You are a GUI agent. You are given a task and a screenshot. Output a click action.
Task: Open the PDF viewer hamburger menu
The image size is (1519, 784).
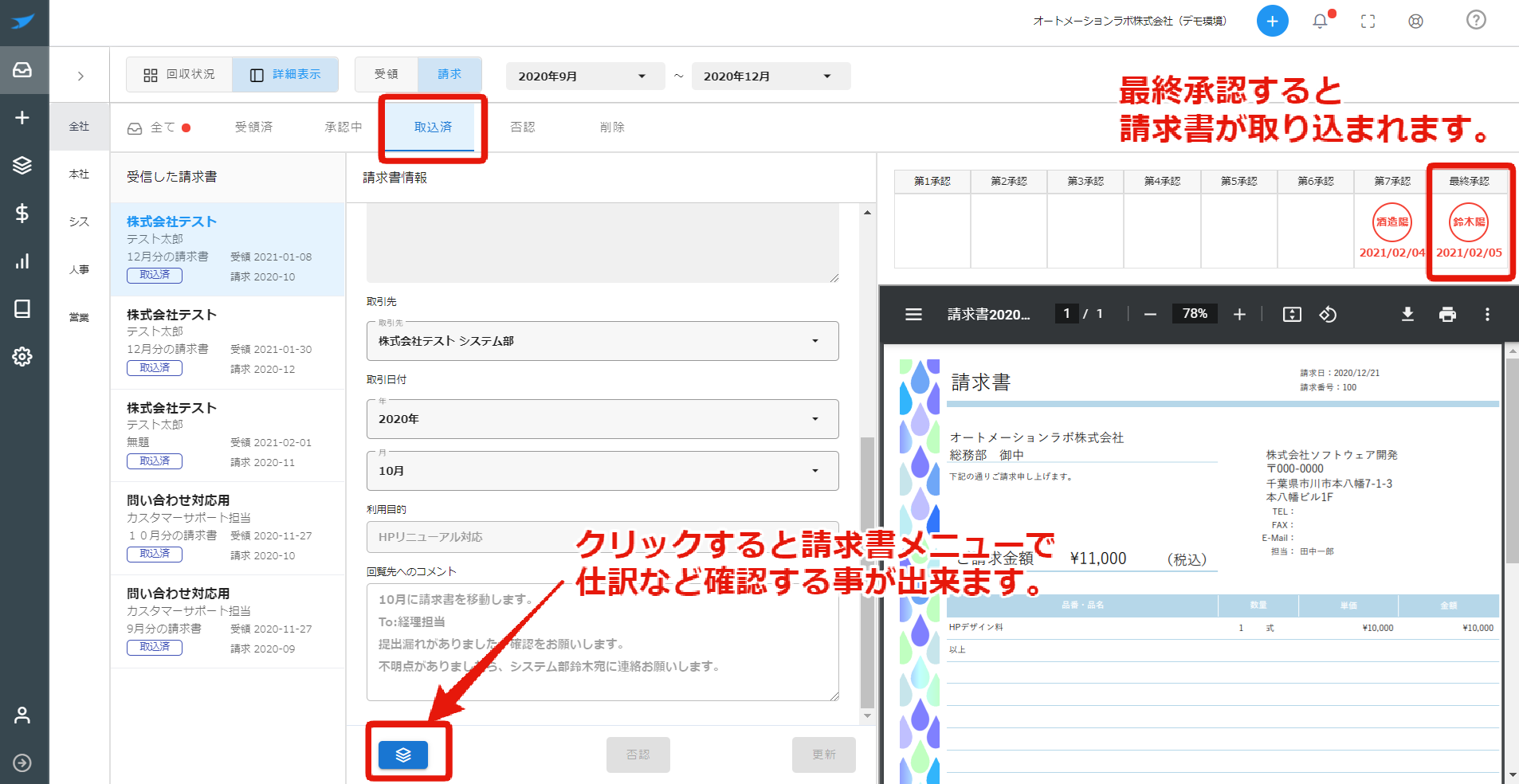coord(913,314)
